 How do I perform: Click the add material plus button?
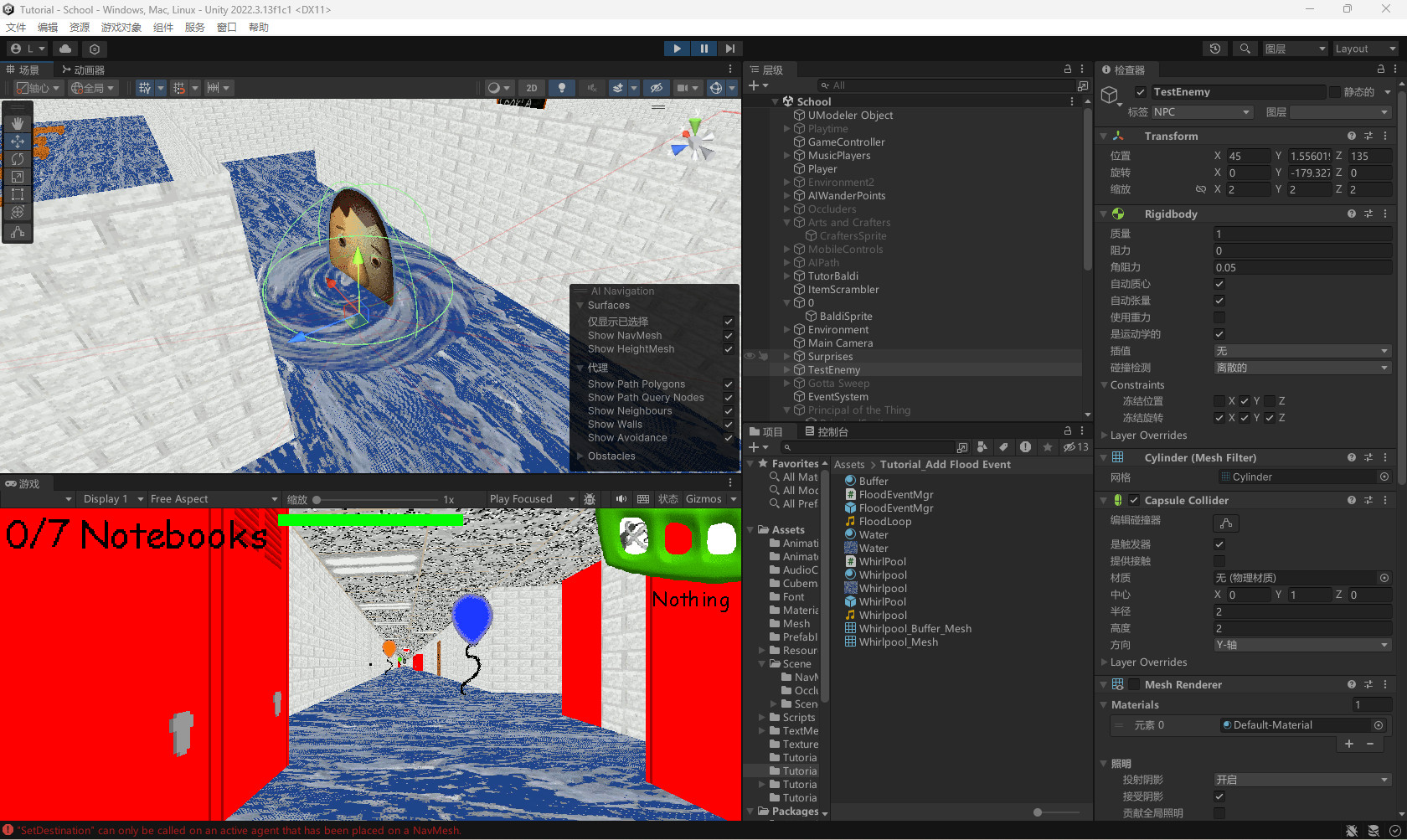(1348, 744)
